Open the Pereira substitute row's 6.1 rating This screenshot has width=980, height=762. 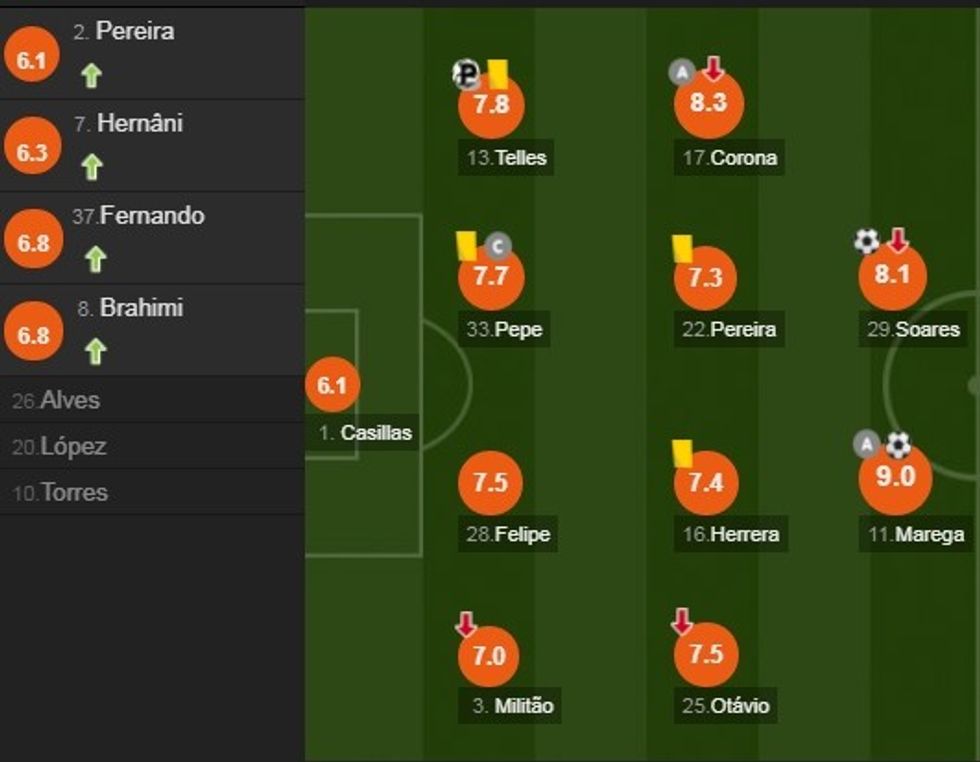31,60
